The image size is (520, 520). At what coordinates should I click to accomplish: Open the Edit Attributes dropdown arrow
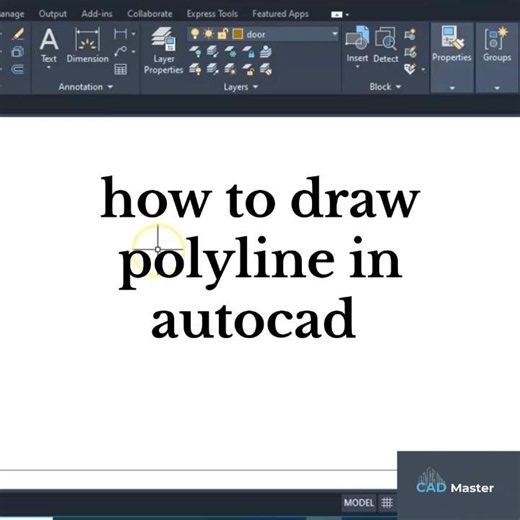point(423,69)
